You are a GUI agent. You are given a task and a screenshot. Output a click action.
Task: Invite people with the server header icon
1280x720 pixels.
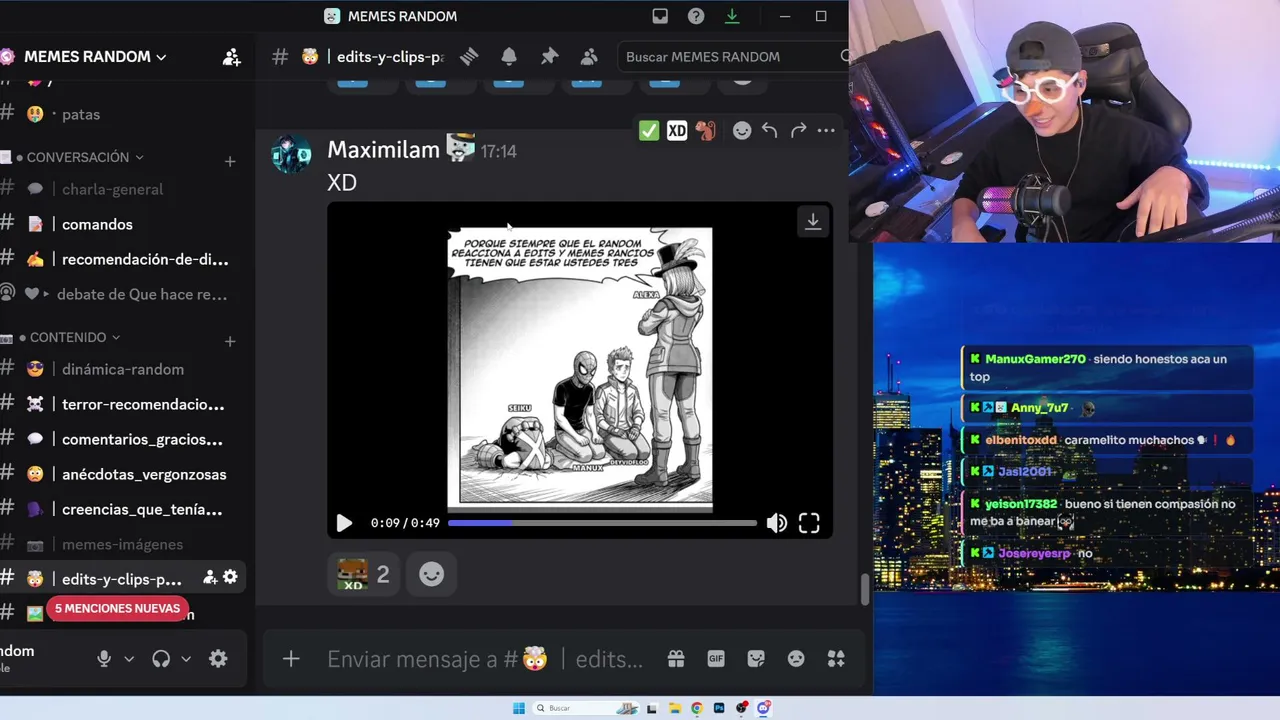coord(231,57)
